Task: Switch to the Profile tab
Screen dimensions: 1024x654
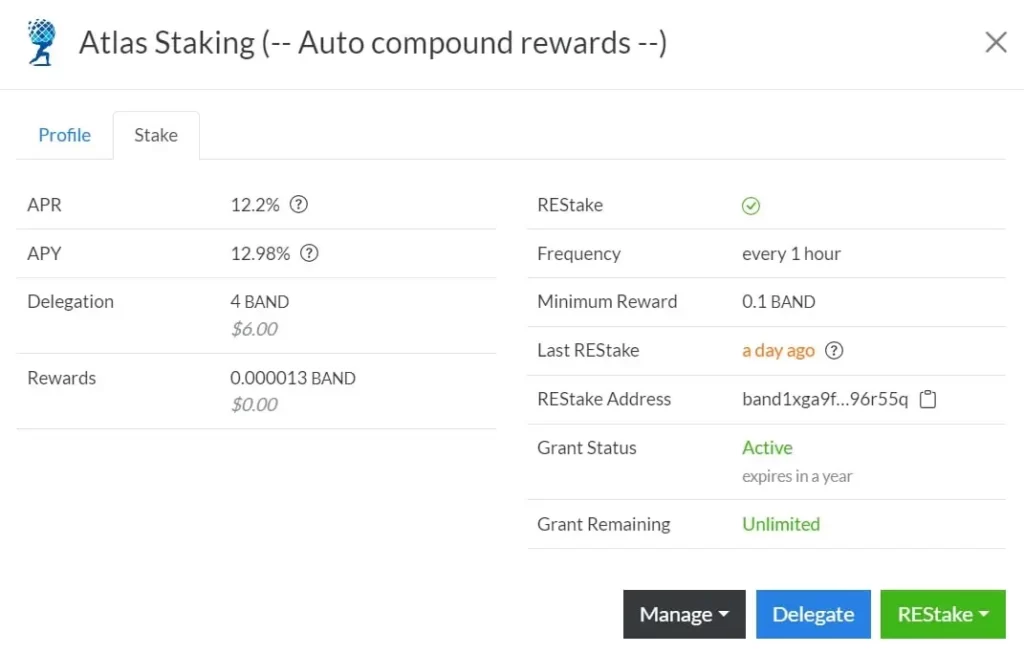Action: (x=64, y=135)
